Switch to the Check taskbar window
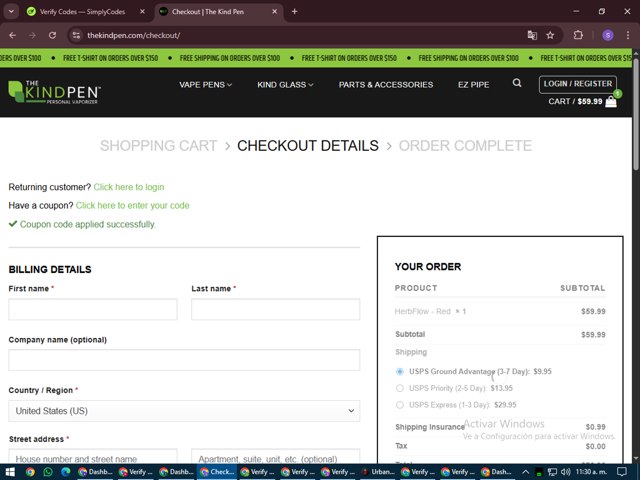This screenshot has height=480, width=640. tap(218, 472)
